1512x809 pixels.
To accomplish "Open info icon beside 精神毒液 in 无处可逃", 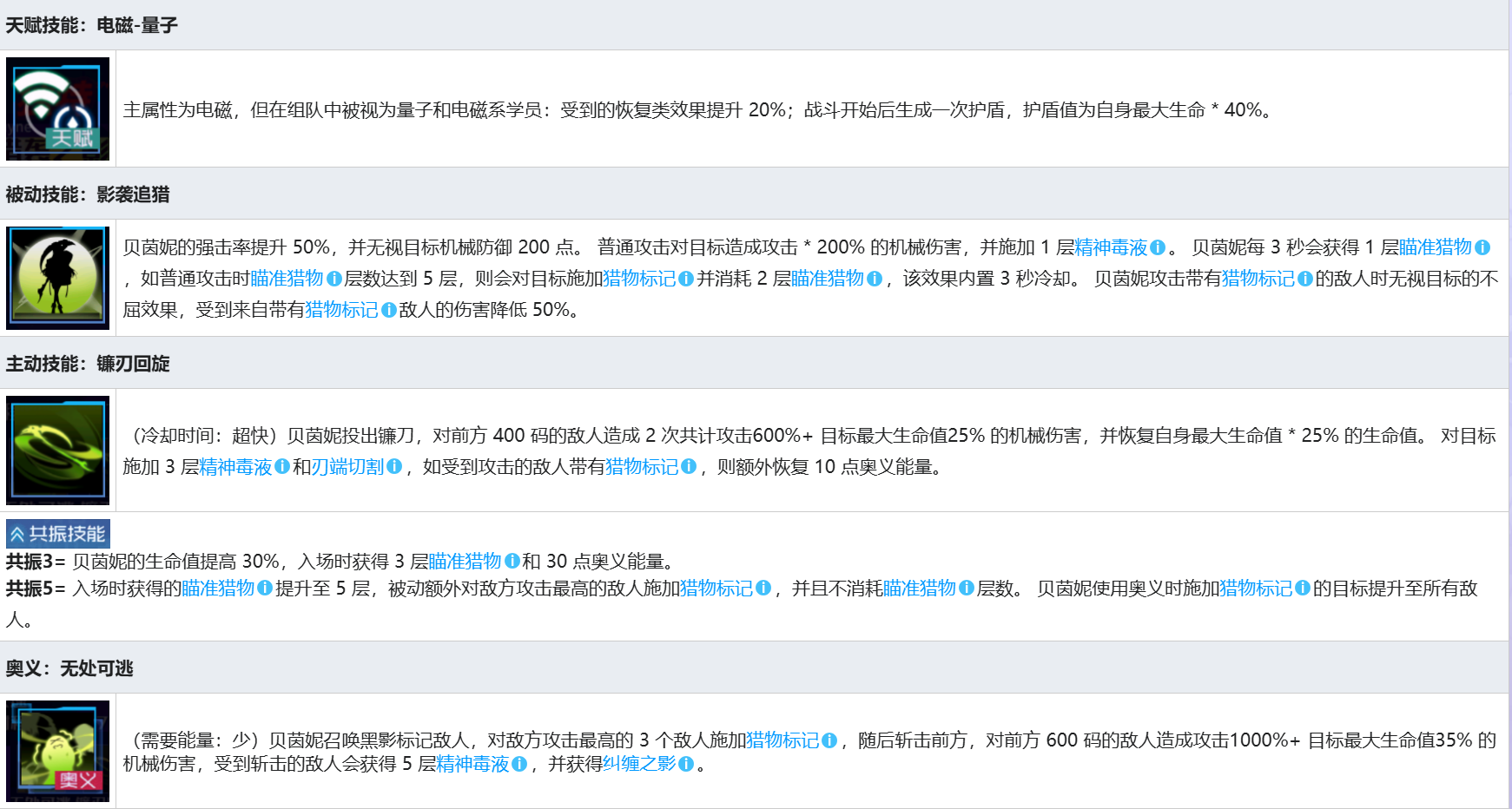I will coord(518,764).
